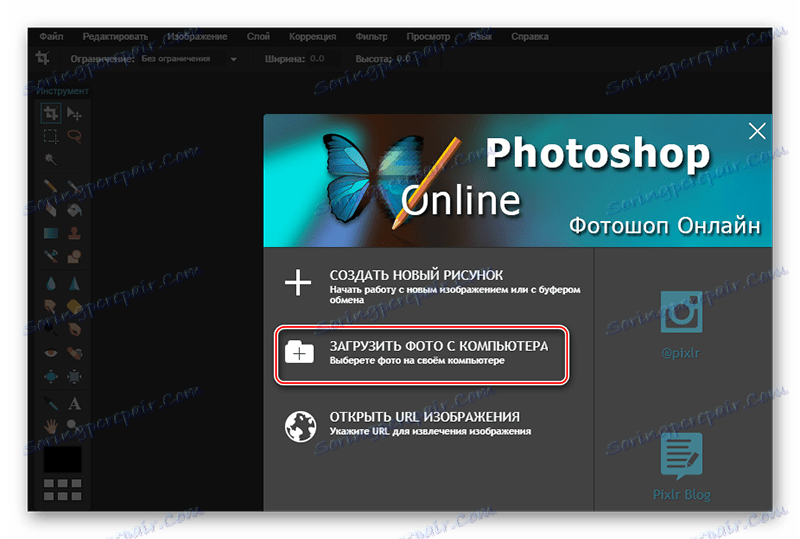Select the Pinch tool

74,377
